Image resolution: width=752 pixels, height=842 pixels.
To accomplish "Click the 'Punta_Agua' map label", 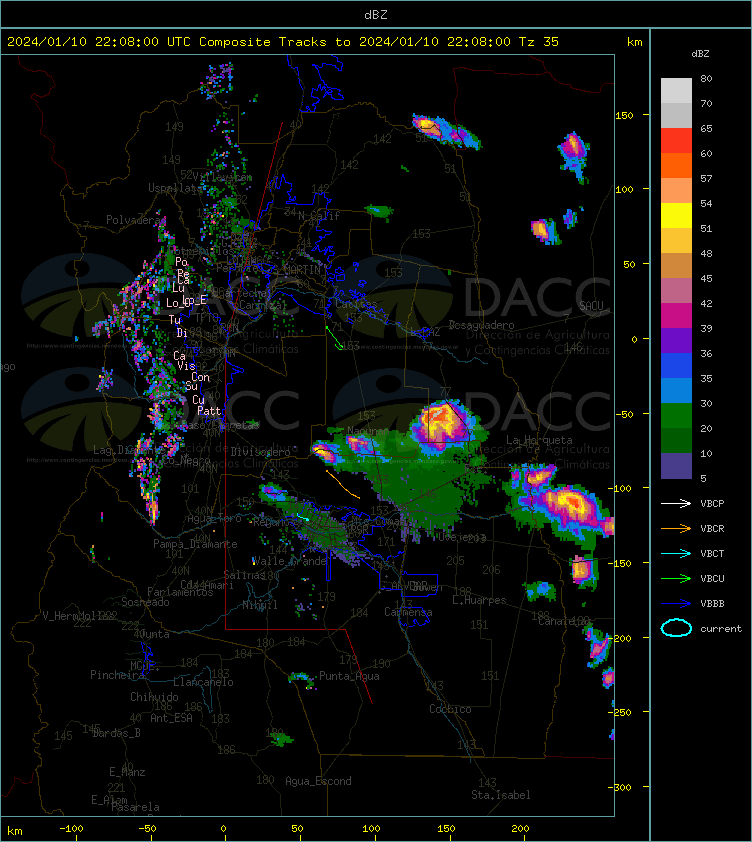I will (x=349, y=676).
